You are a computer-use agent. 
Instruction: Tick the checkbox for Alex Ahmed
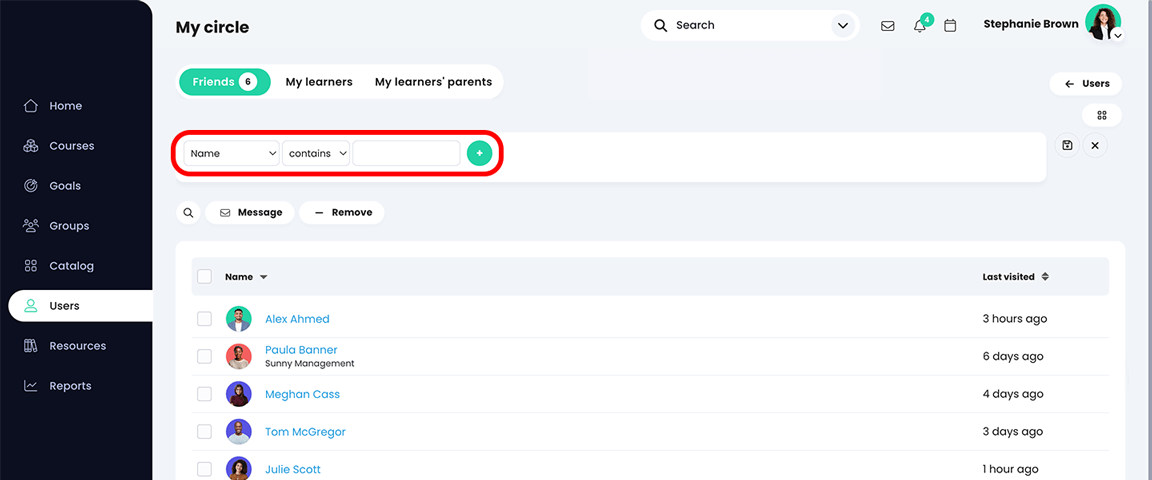pos(204,319)
